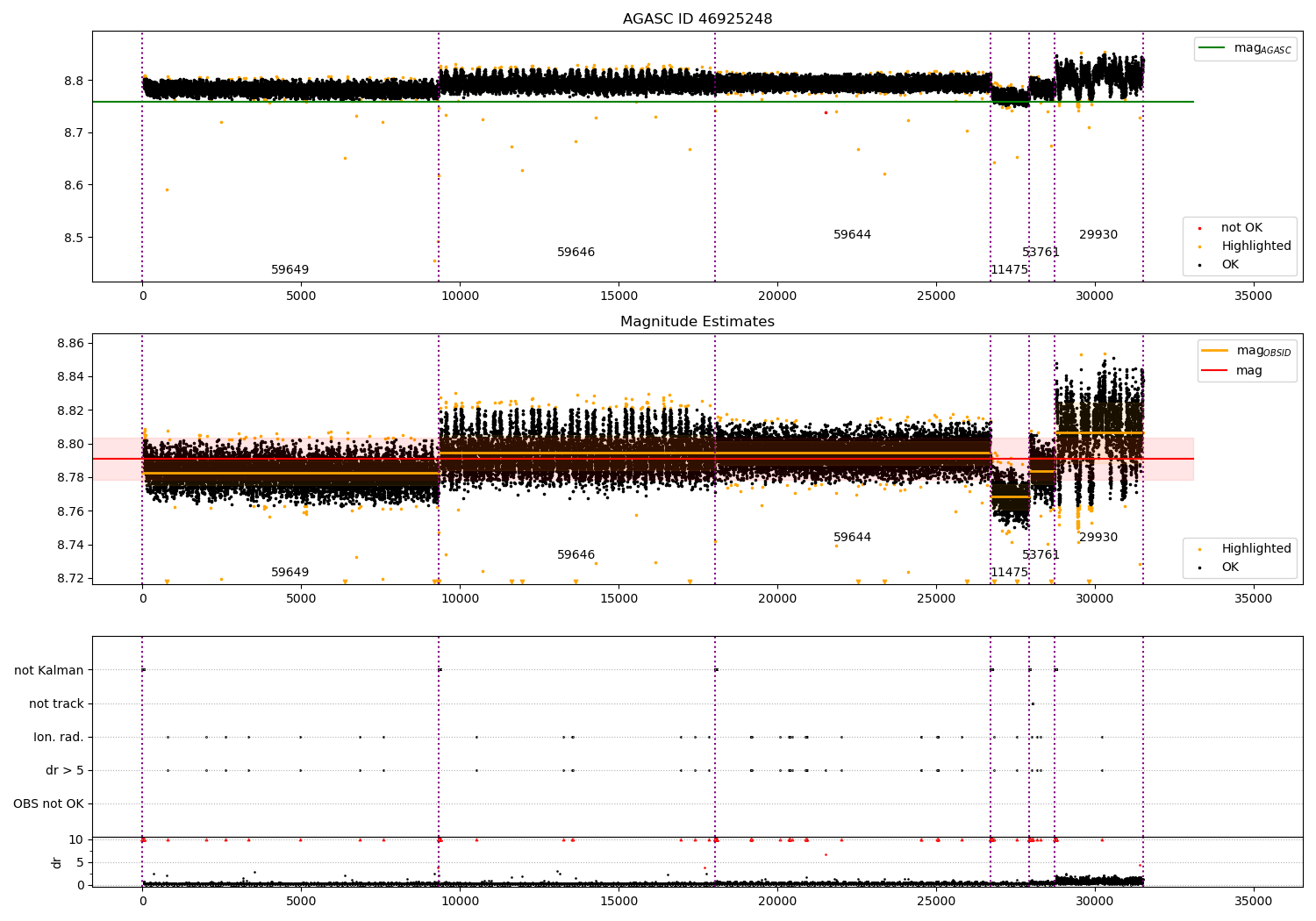Click the 35000 x-tick under the AGASC plot
Image resolution: width=1316 pixels, height=921 pixels.
[1253, 296]
